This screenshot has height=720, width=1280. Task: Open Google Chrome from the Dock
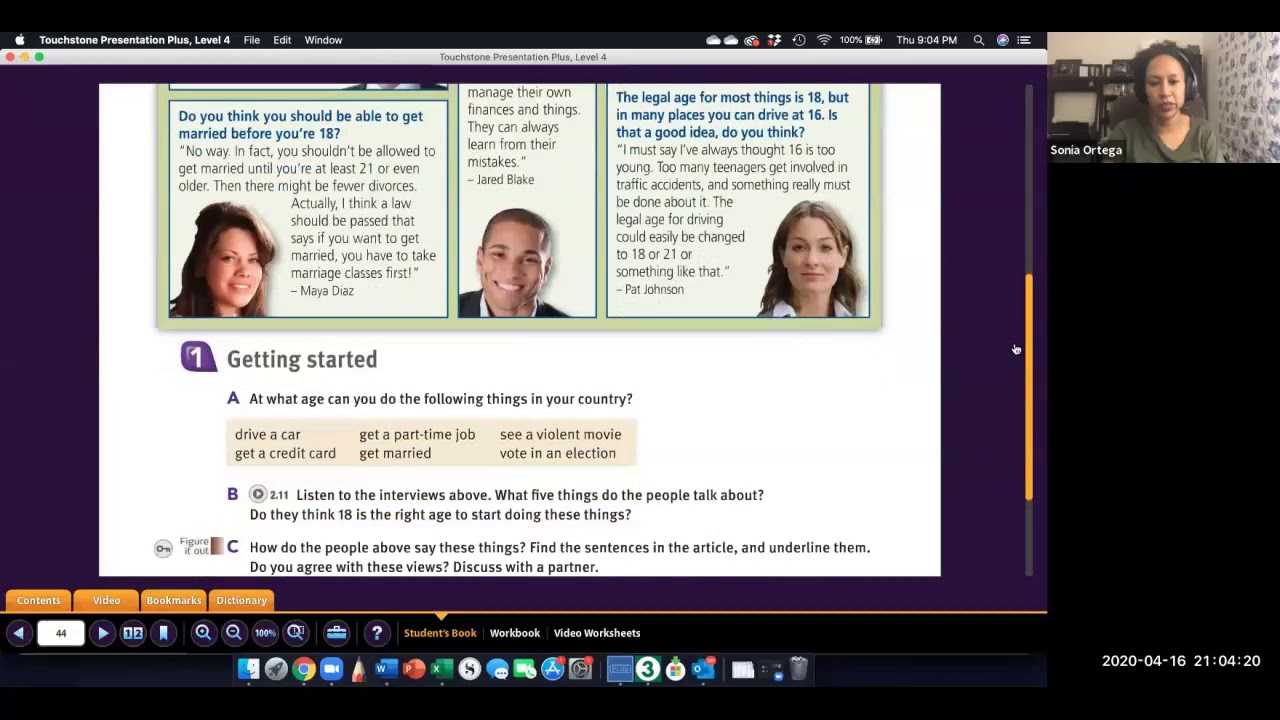pyautogui.click(x=304, y=669)
